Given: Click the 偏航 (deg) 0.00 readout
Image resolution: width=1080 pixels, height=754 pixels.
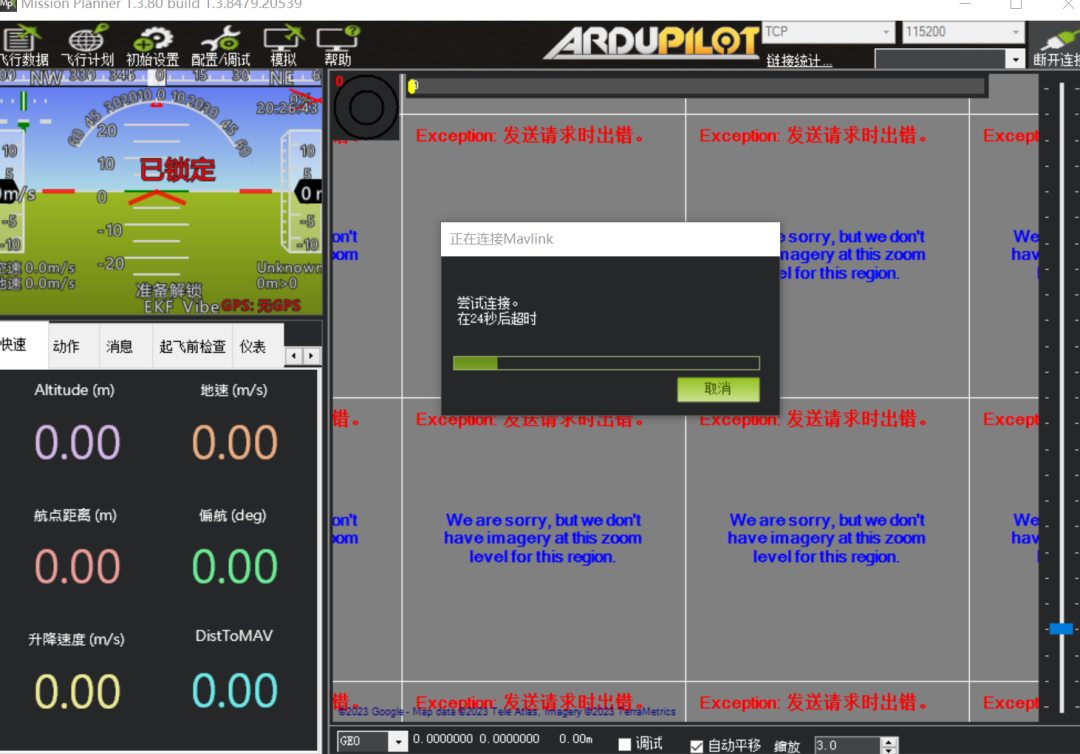Looking at the screenshot, I should point(235,567).
